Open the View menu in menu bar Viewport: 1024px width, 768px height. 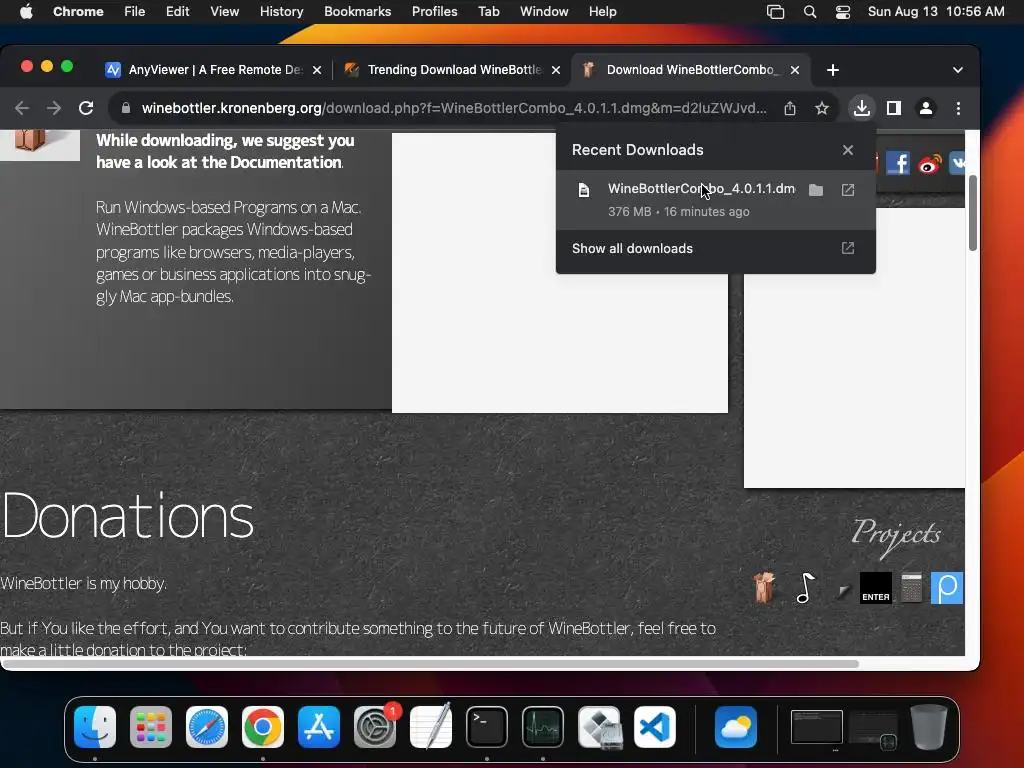coord(224,12)
